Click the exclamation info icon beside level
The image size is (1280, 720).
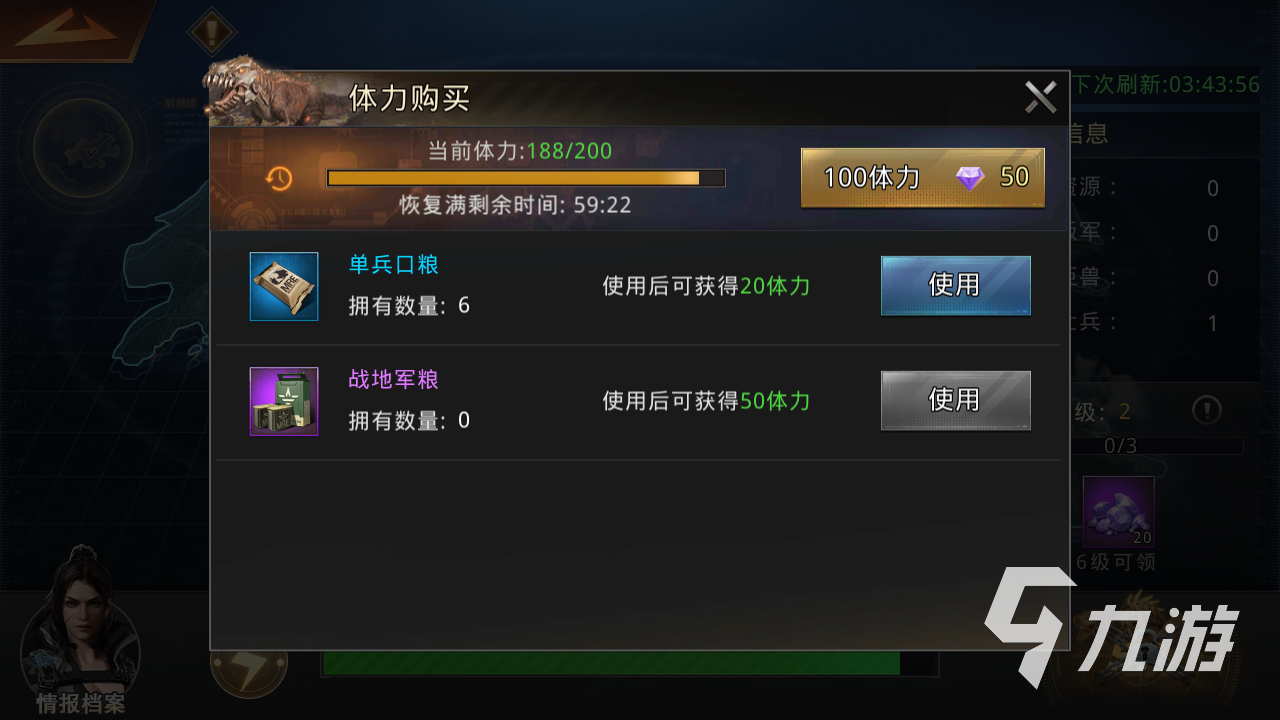pyautogui.click(x=1207, y=409)
